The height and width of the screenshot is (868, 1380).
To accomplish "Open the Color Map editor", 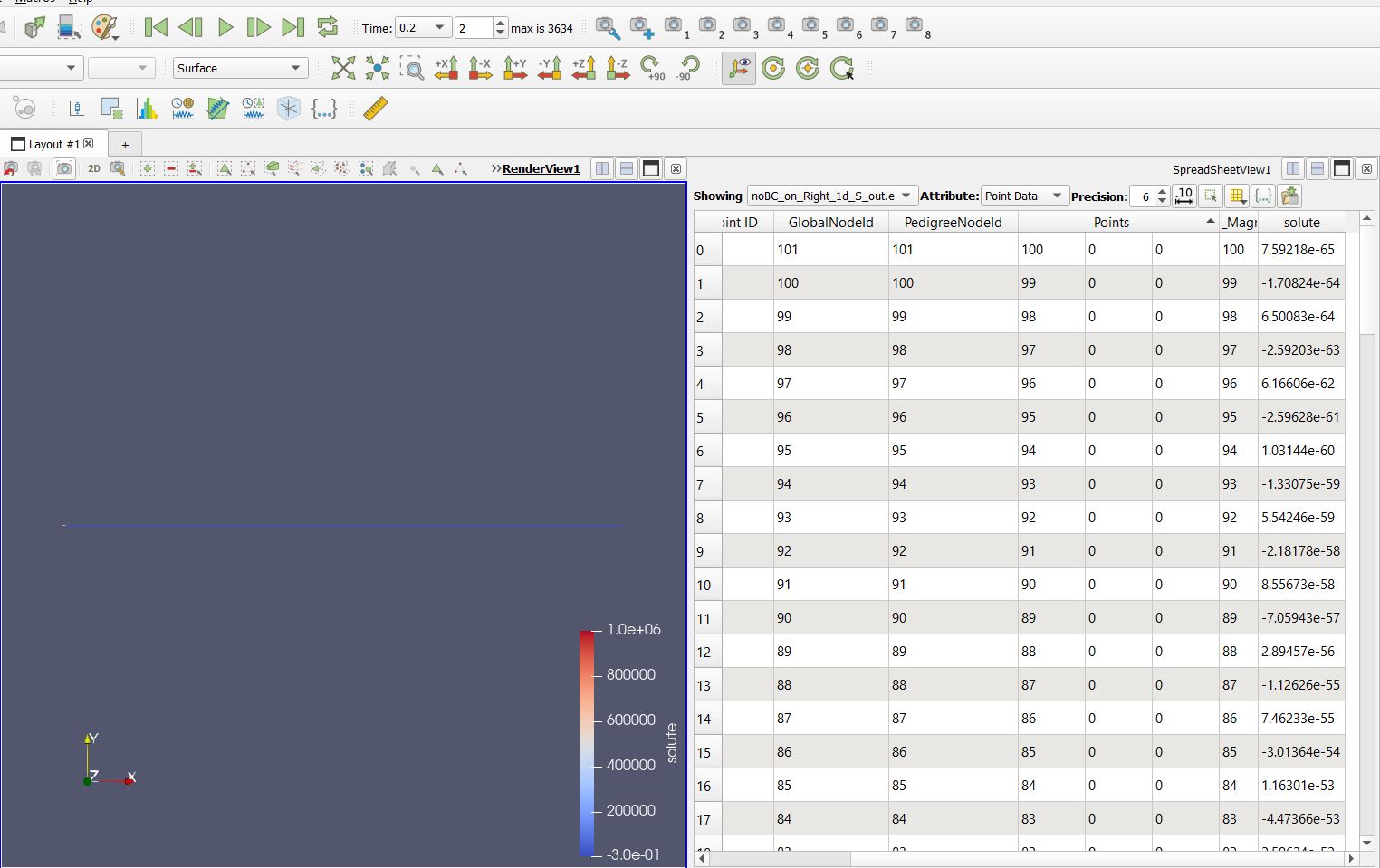I will [x=106, y=27].
